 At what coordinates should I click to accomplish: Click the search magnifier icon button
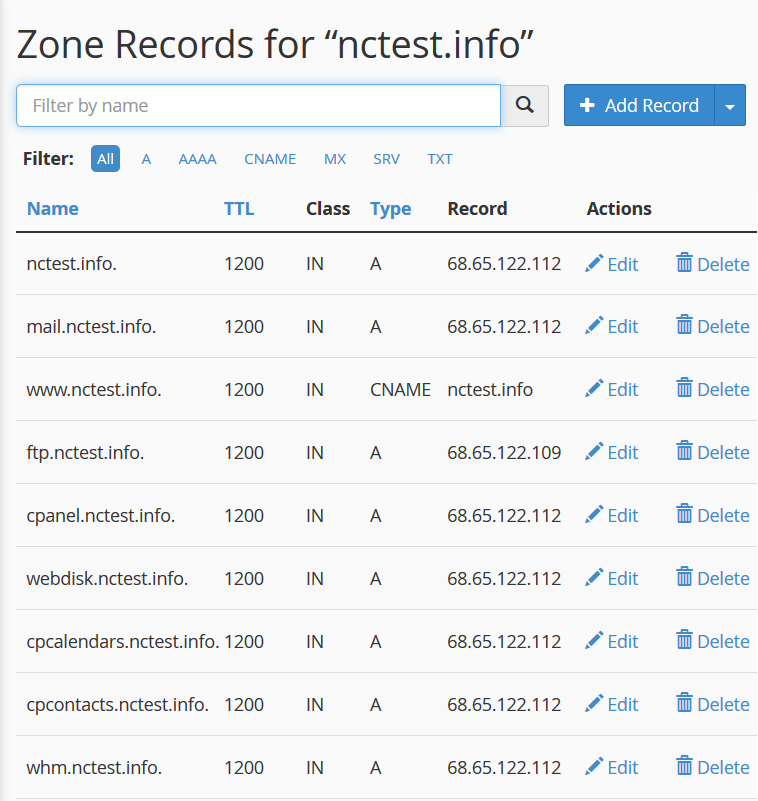525,105
